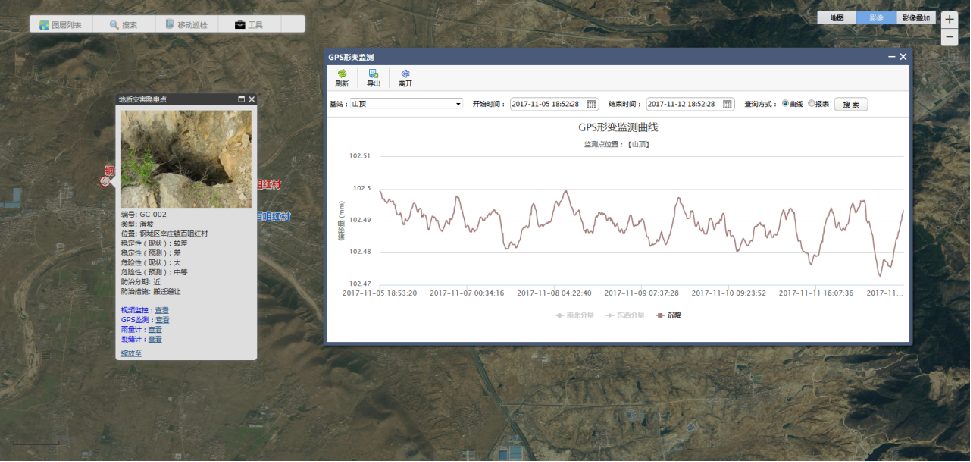This screenshot has width=971, height=462.
Task: Zoom out the map with the minus button
Action: (949, 37)
